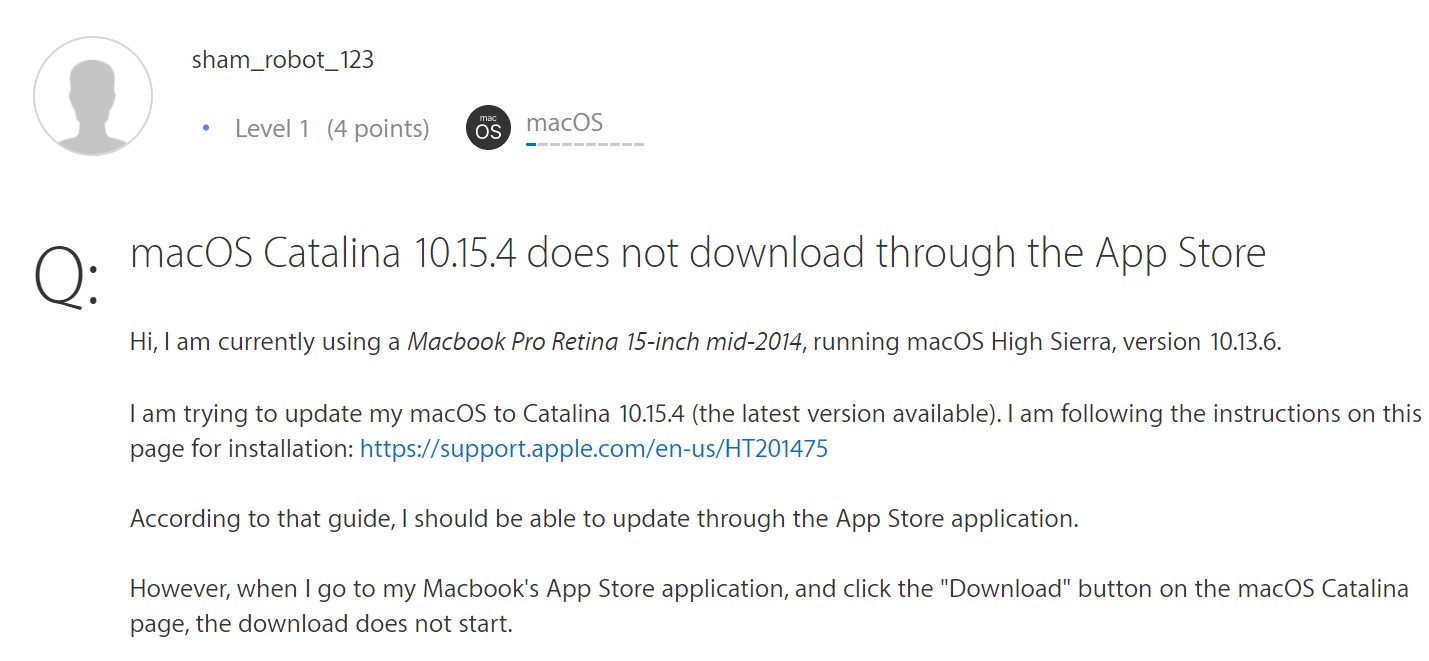Viewport: 1429px width, 661px height.
Task: Click the black macOS community icon
Action: [x=489, y=128]
